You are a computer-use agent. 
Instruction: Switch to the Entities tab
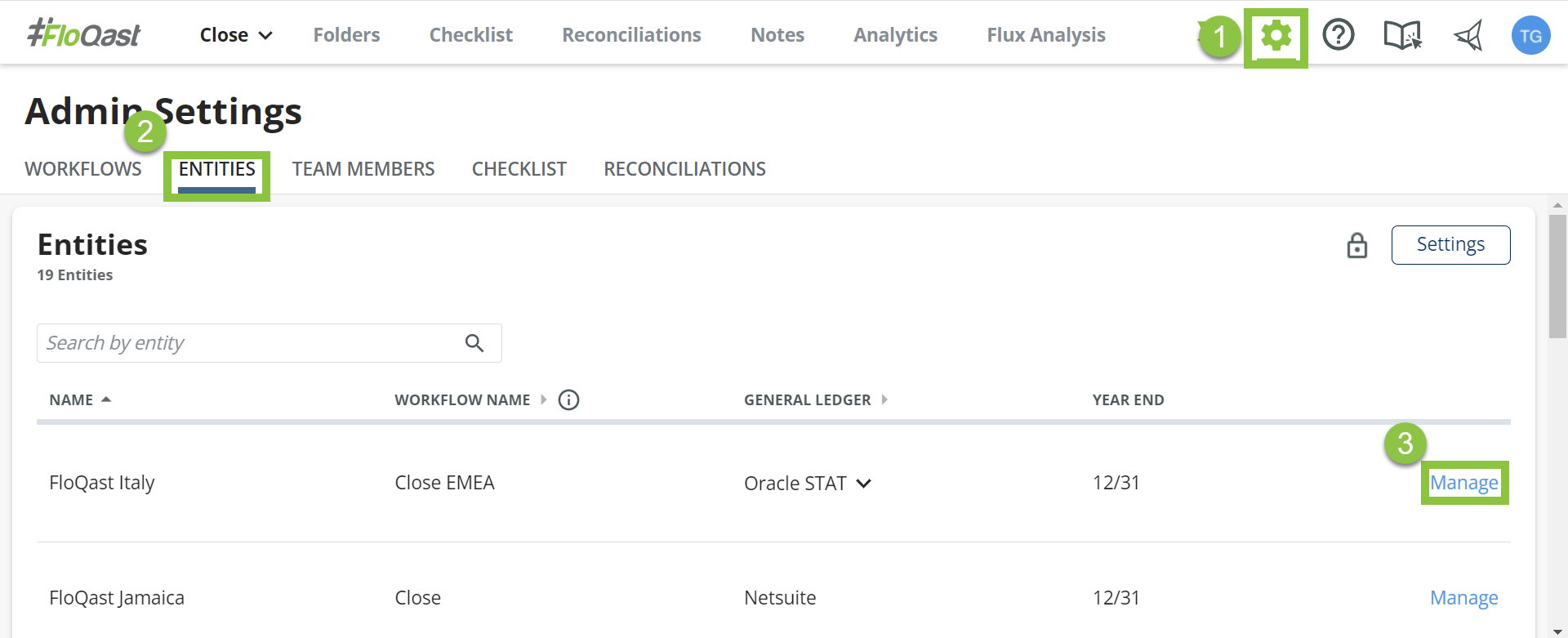pos(216,169)
